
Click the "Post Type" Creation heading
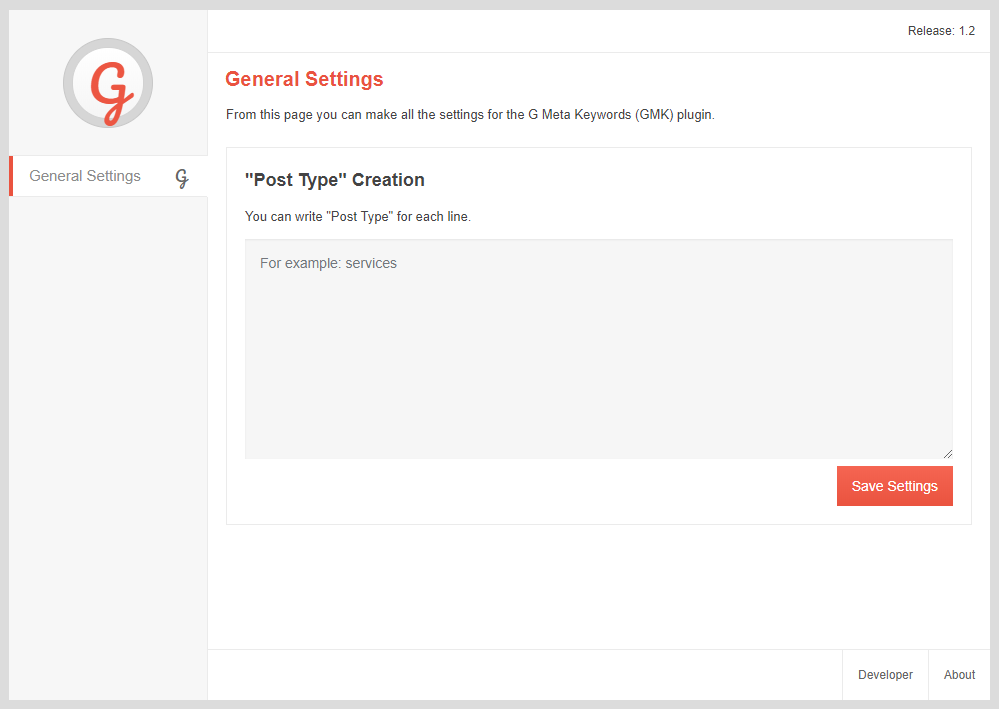coord(334,180)
